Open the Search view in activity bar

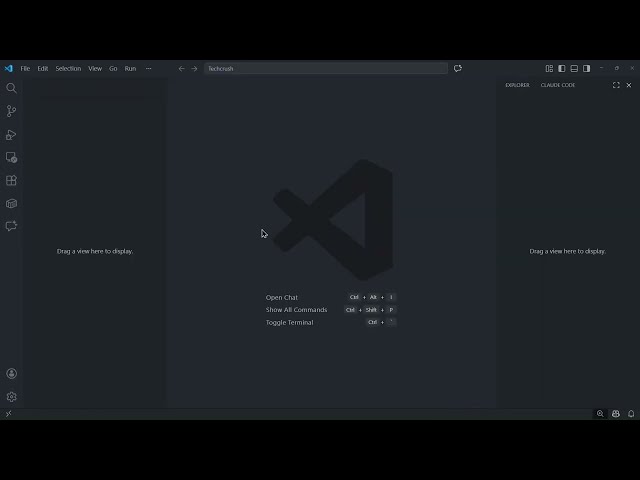[x=11, y=88]
